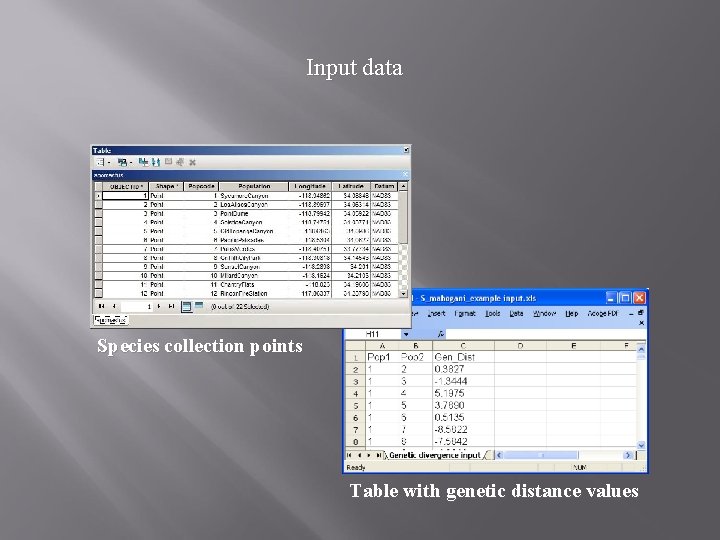Click the Pop1 header cell

point(382,357)
